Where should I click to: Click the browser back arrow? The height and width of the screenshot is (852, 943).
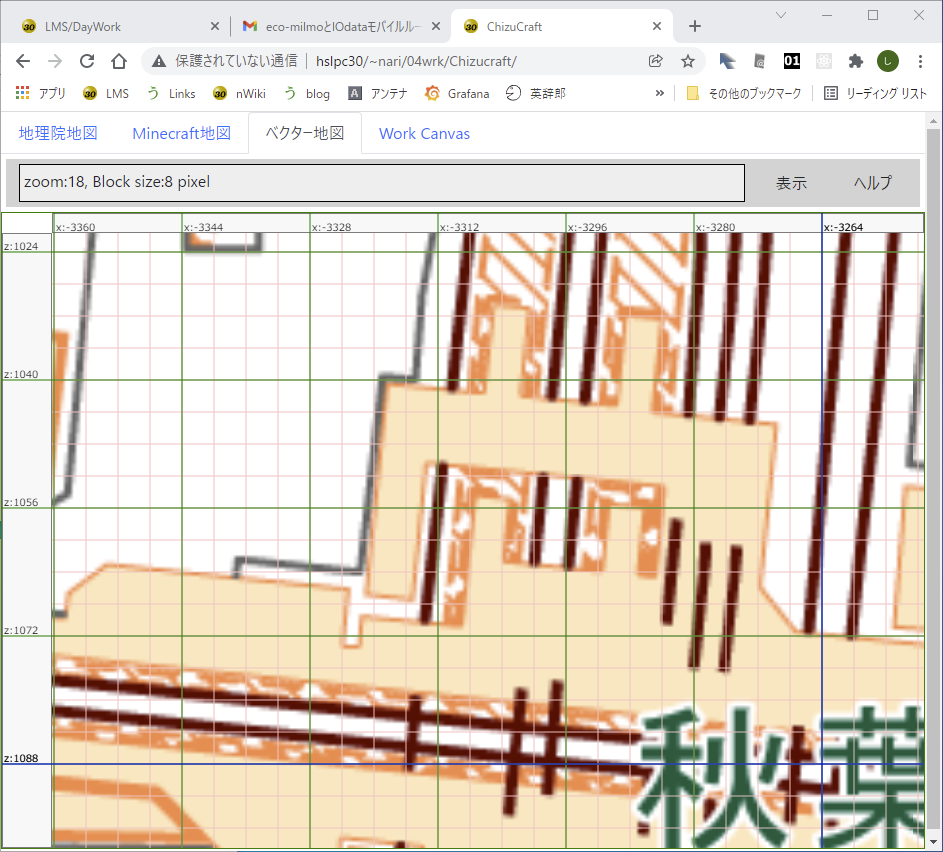click(23, 61)
